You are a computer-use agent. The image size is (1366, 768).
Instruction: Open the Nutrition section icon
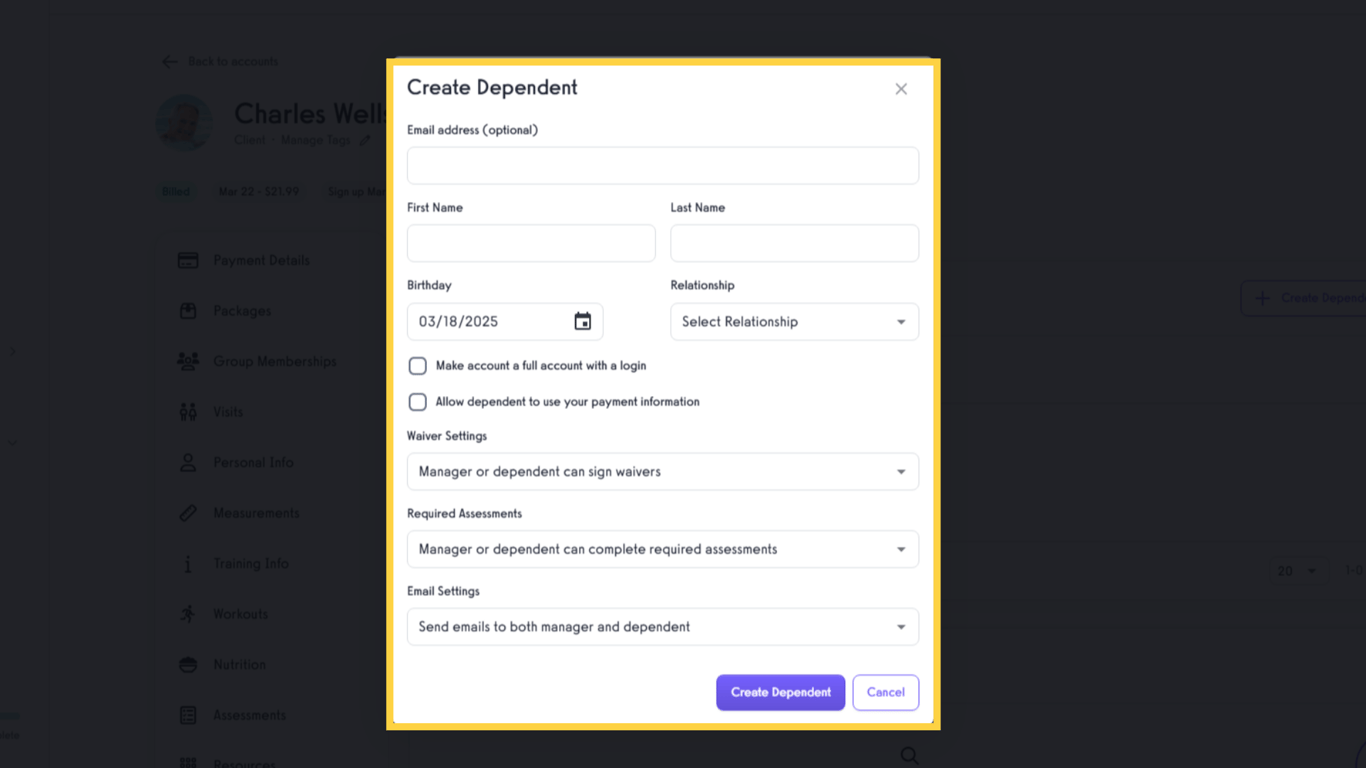187,664
